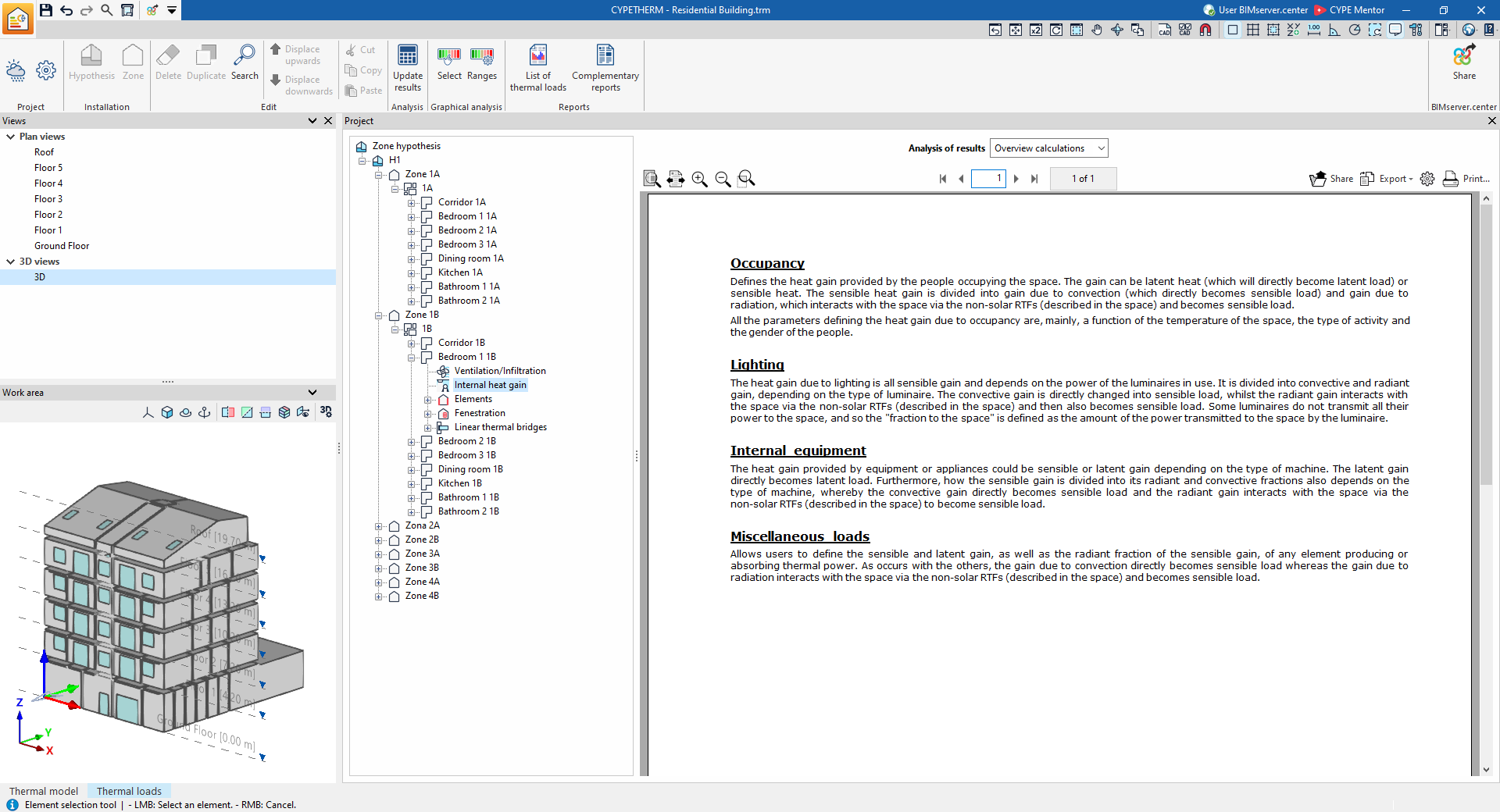This screenshot has height=812, width=1500.
Task: Expand the Zona 2A tree node
Action: (379, 526)
